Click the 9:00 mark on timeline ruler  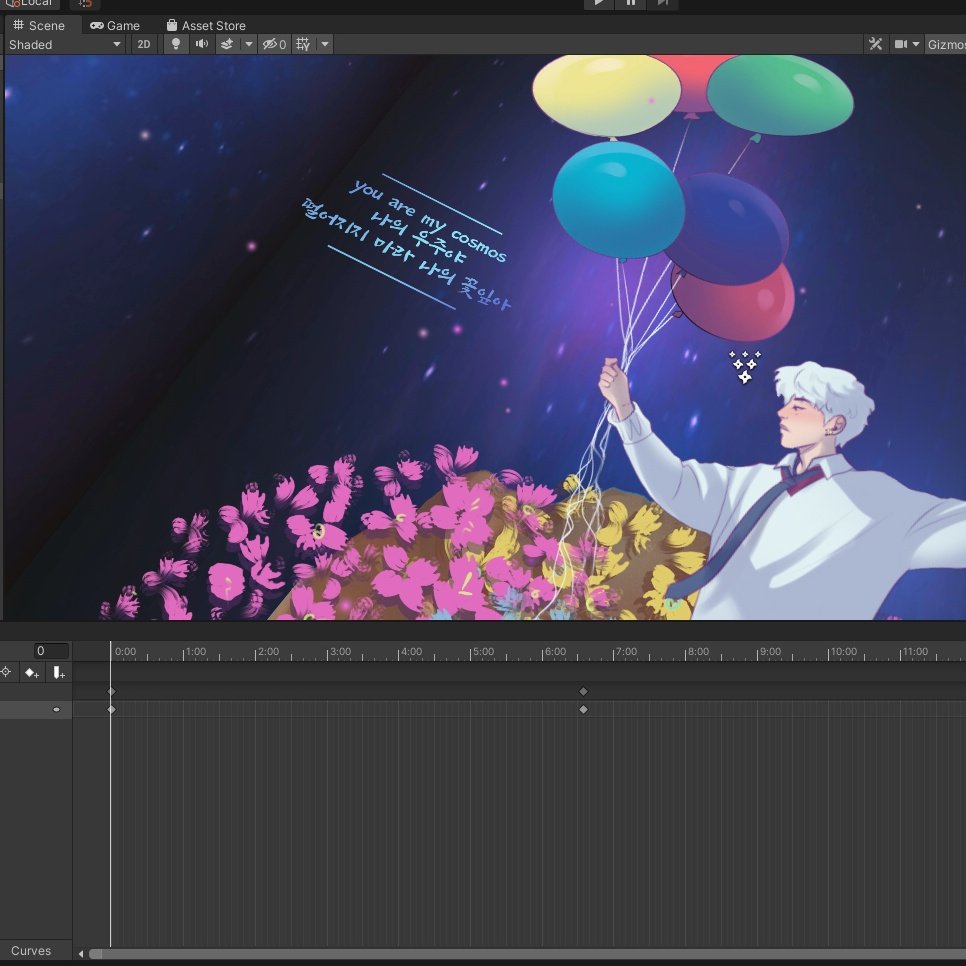(x=768, y=652)
